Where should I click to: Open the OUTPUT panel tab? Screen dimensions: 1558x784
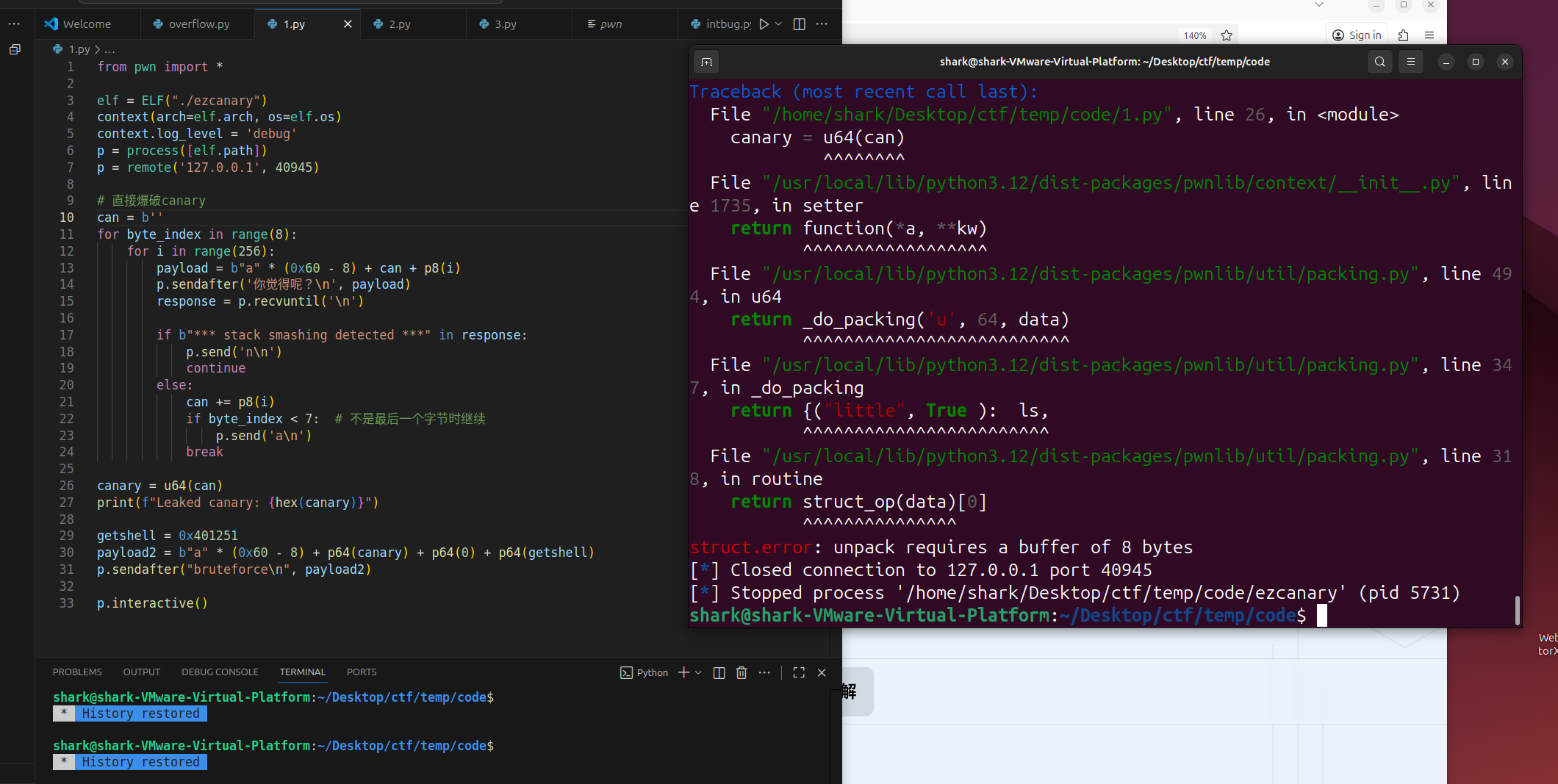click(x=142, y=672)
